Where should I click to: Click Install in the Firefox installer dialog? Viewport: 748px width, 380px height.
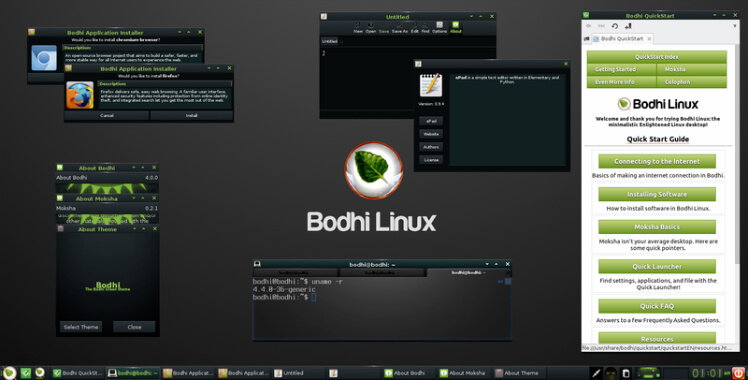click(191, 115)
